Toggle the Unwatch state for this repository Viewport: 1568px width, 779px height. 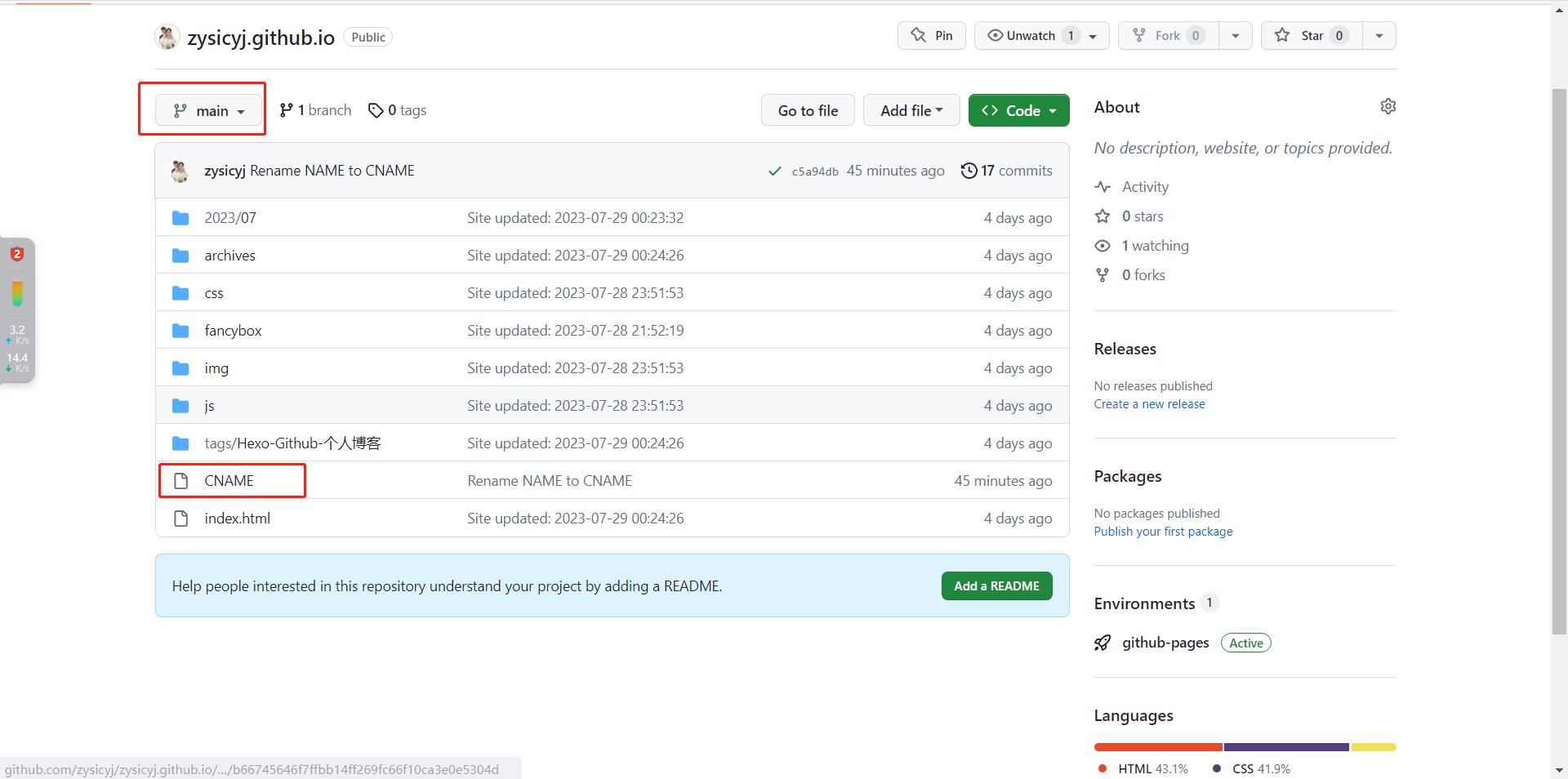click(x=1028, y=35)
